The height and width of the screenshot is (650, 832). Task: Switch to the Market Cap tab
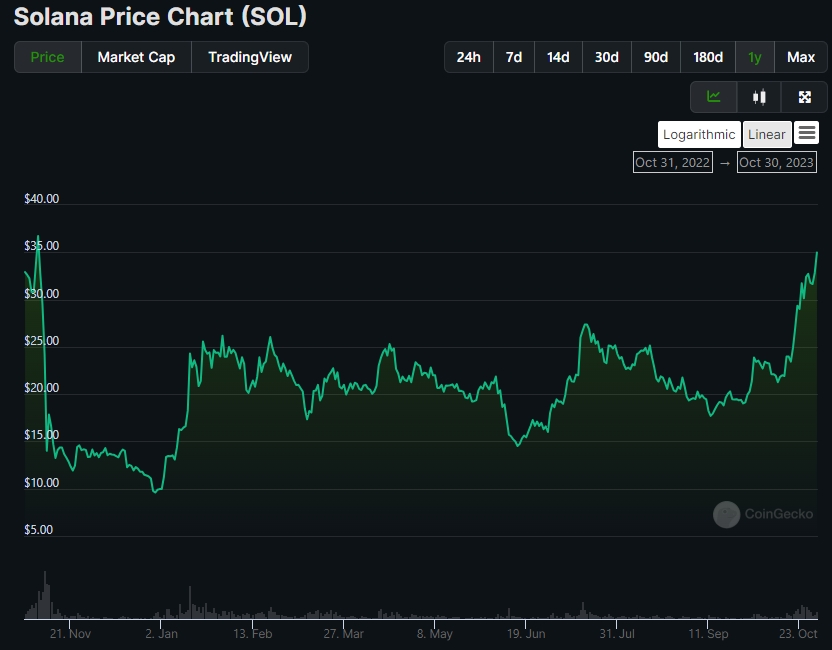click(x=136, y=57)
